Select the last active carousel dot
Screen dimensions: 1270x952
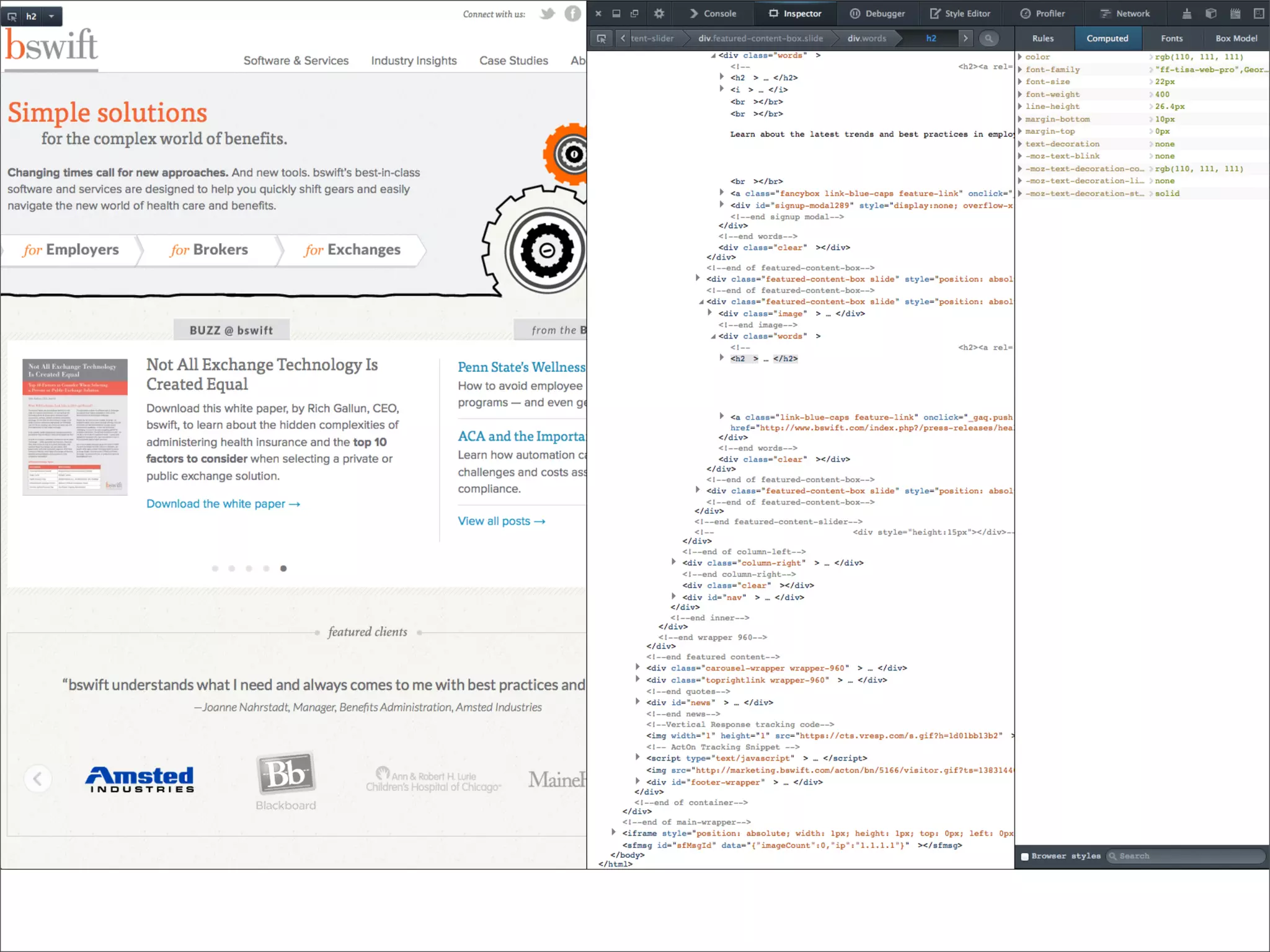(283, 568)
